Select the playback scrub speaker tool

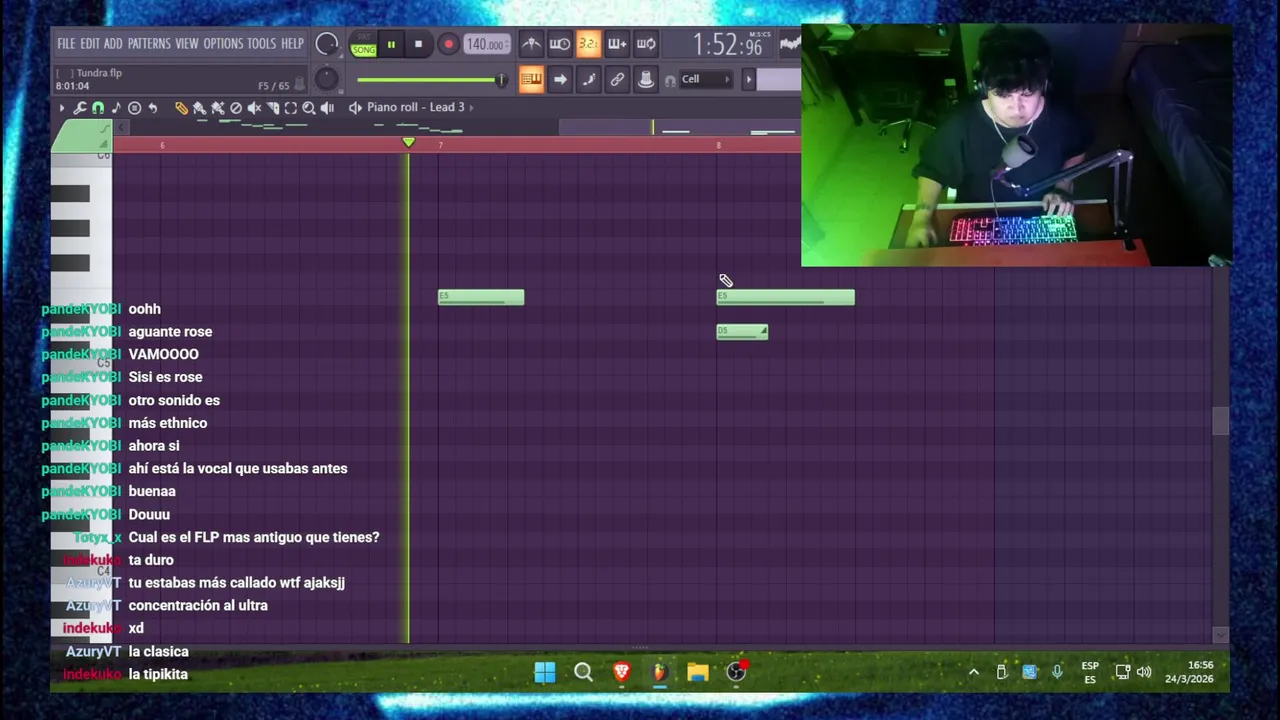(327, 107)
